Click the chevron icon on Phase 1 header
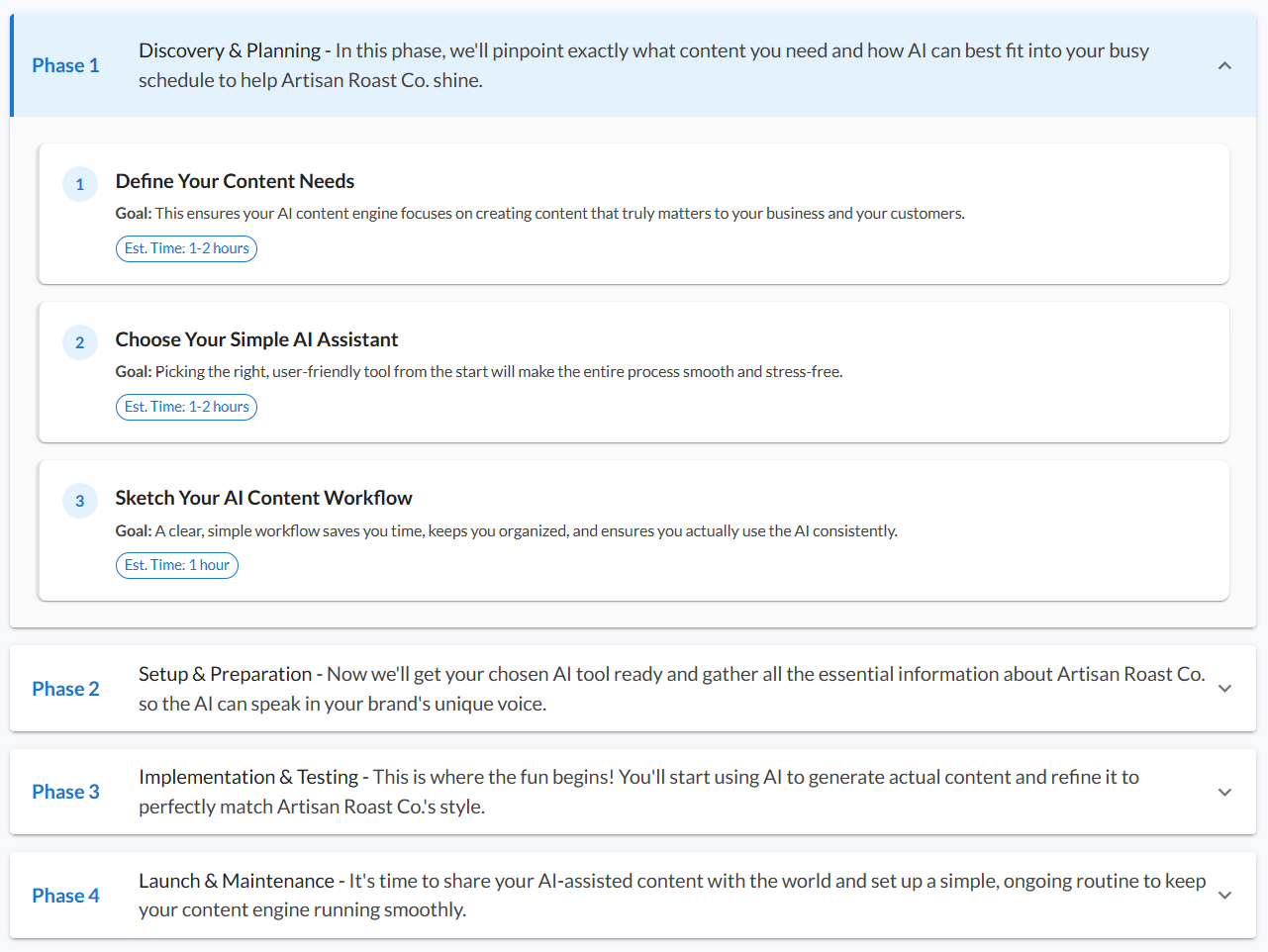 [x=1224, y=64]
